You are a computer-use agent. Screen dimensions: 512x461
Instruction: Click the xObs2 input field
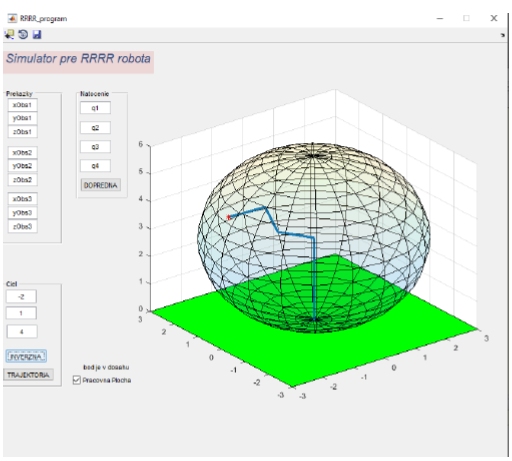(22, 153)
